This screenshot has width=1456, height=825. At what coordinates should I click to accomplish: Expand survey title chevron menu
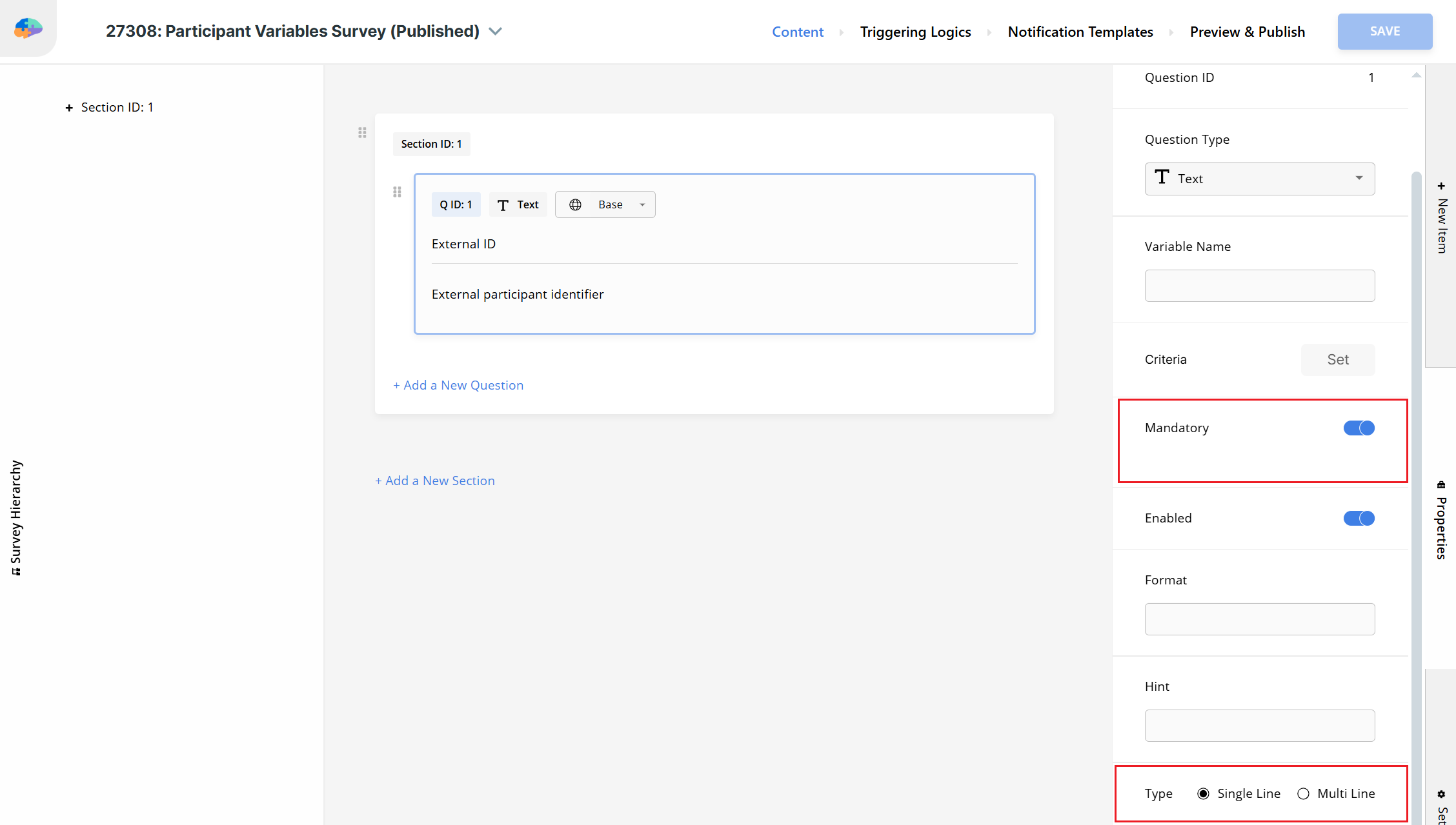(495, 31)
